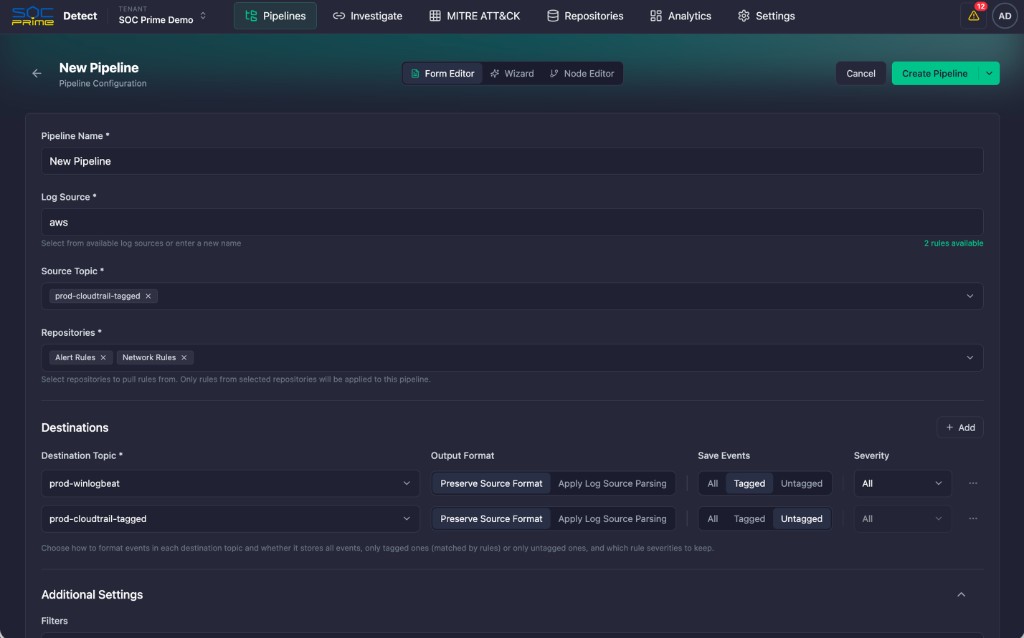
Task: Open the AD user avatar menu
Action: [x=1004, y=16]
